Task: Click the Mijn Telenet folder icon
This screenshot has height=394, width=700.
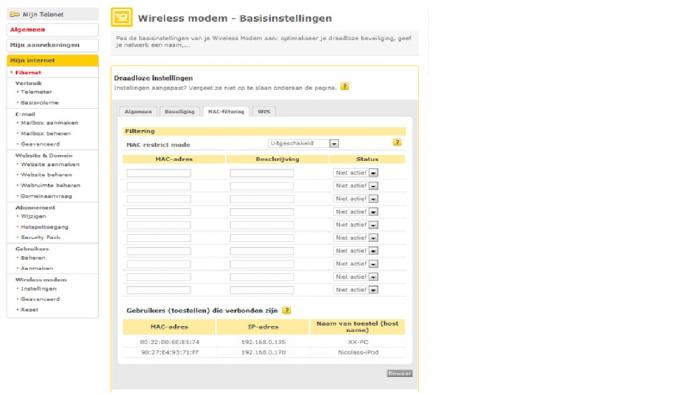Action: click(14, 14)
